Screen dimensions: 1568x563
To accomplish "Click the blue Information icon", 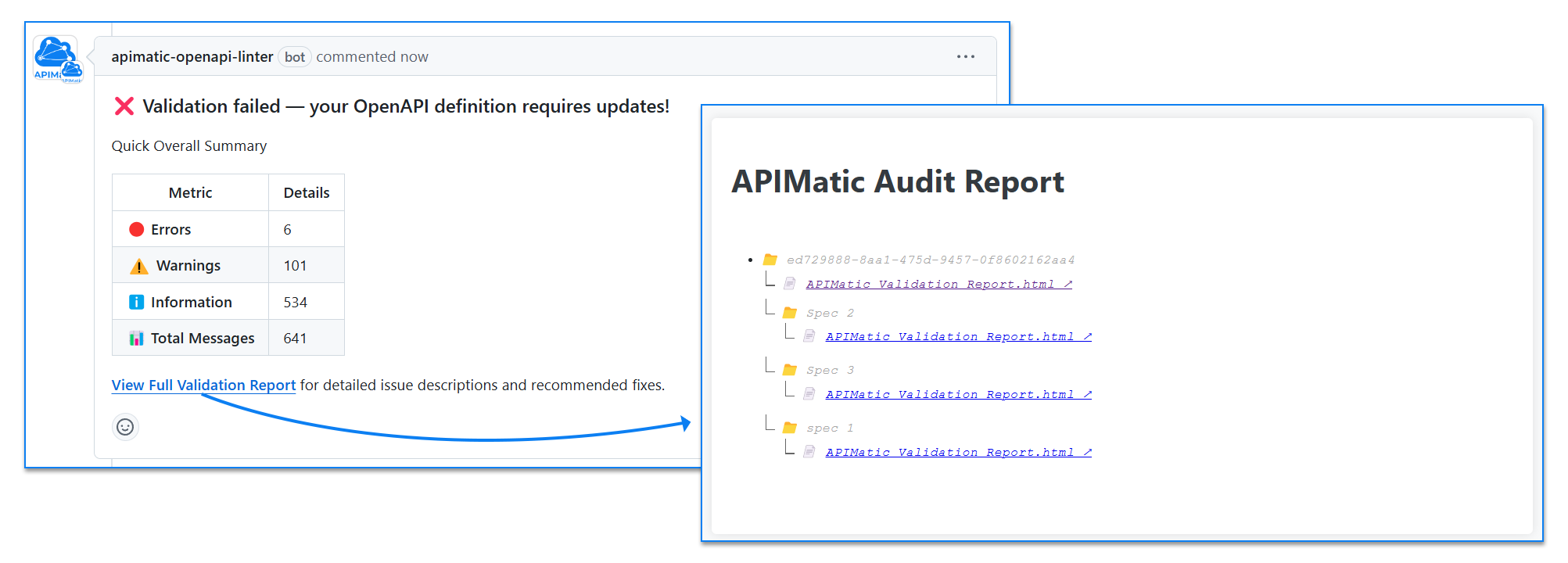I will coord(136,302).
